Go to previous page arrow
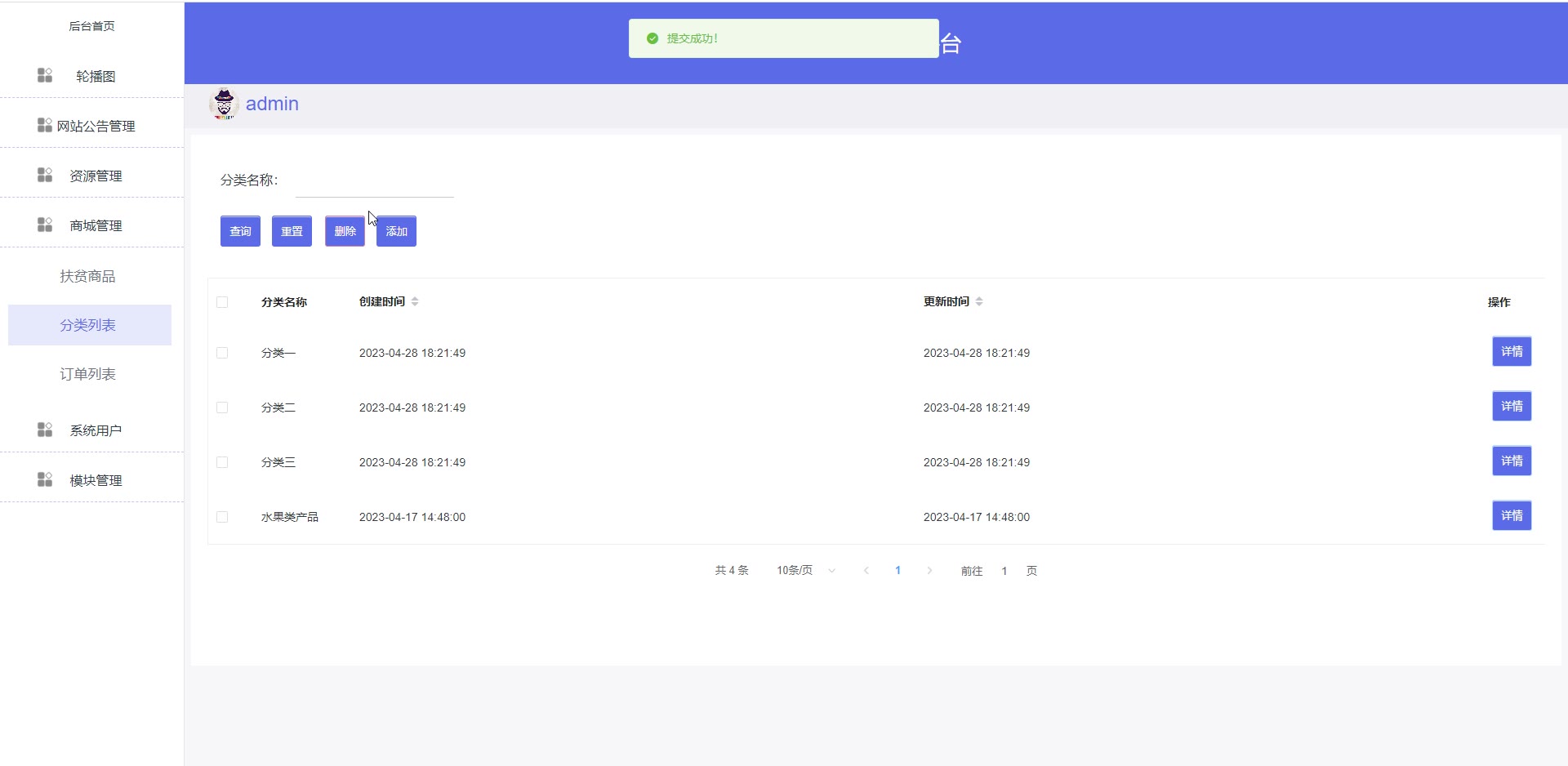The height and width of the screenshot is (766, 1568). (866, 571)
